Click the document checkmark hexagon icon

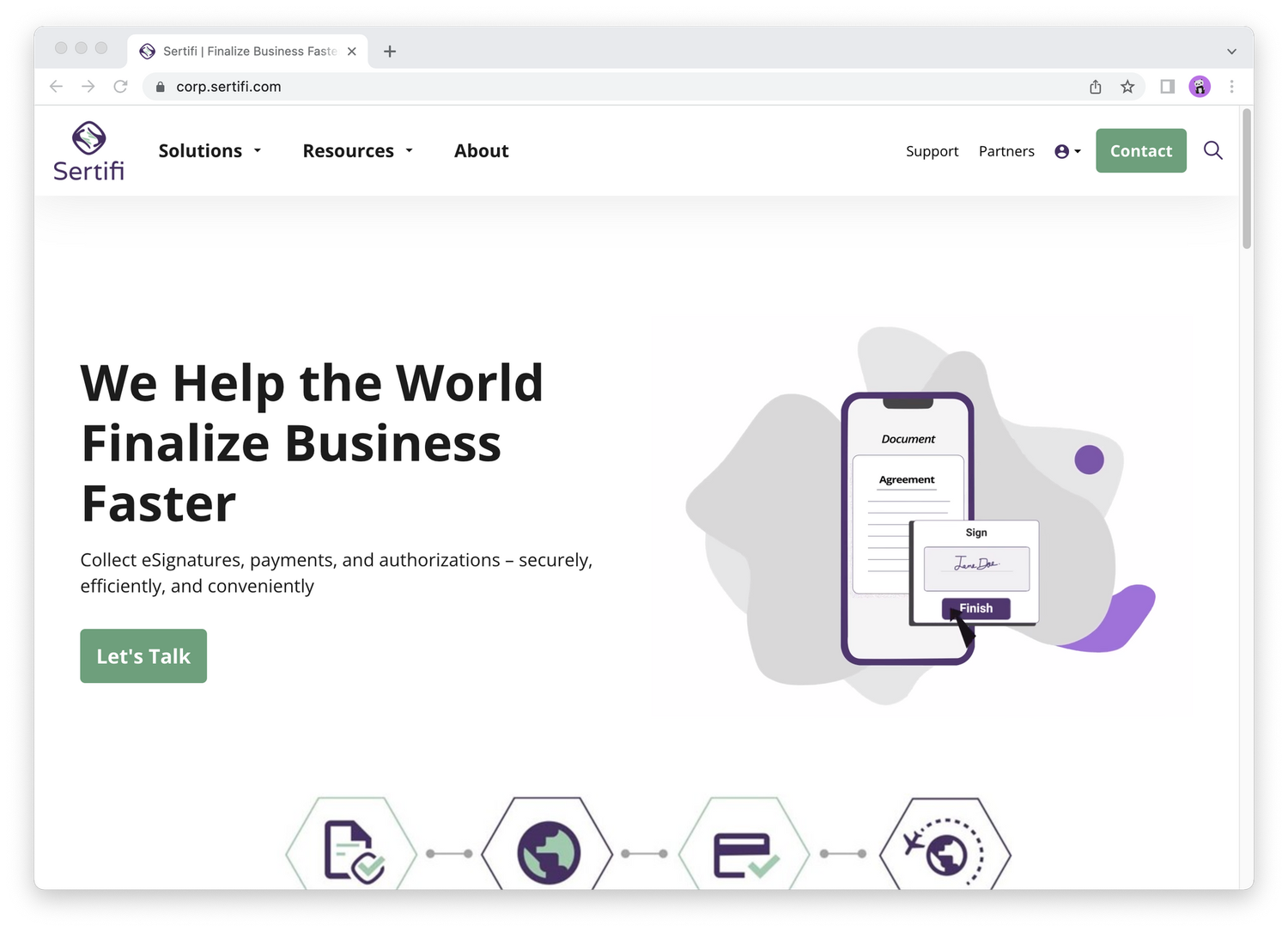pyautogui.click(x=352, y=850)
